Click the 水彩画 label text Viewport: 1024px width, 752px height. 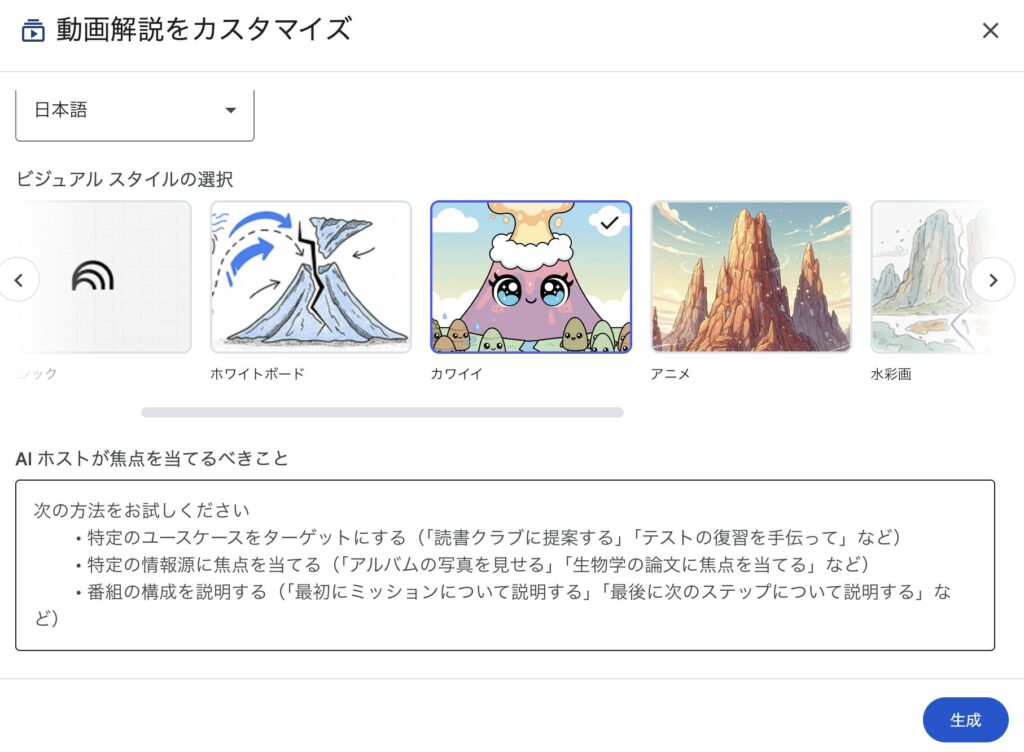[891, 374]
